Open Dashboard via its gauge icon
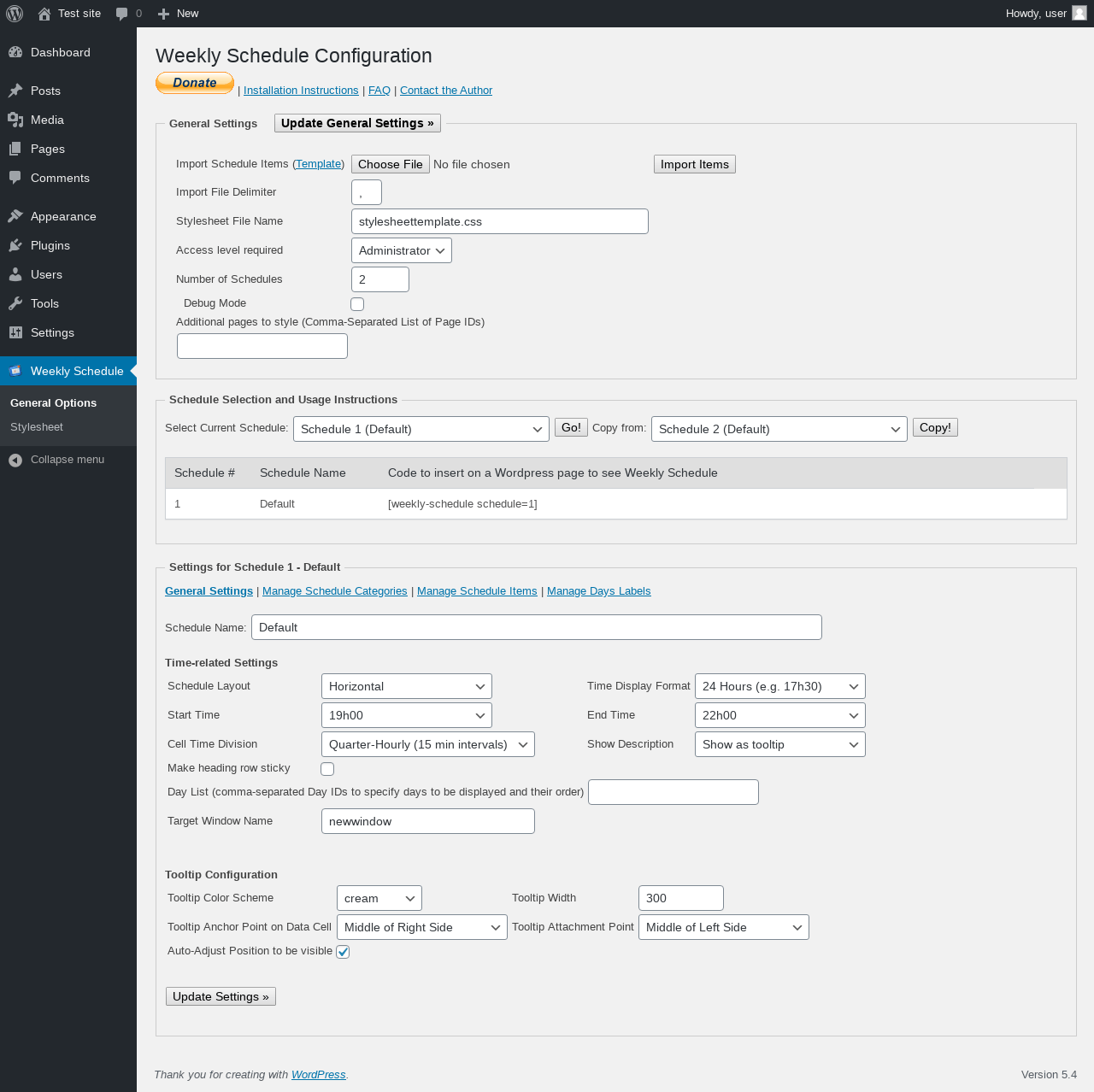The height and width of the screenshot is (1092, 1094). (15, 52)
